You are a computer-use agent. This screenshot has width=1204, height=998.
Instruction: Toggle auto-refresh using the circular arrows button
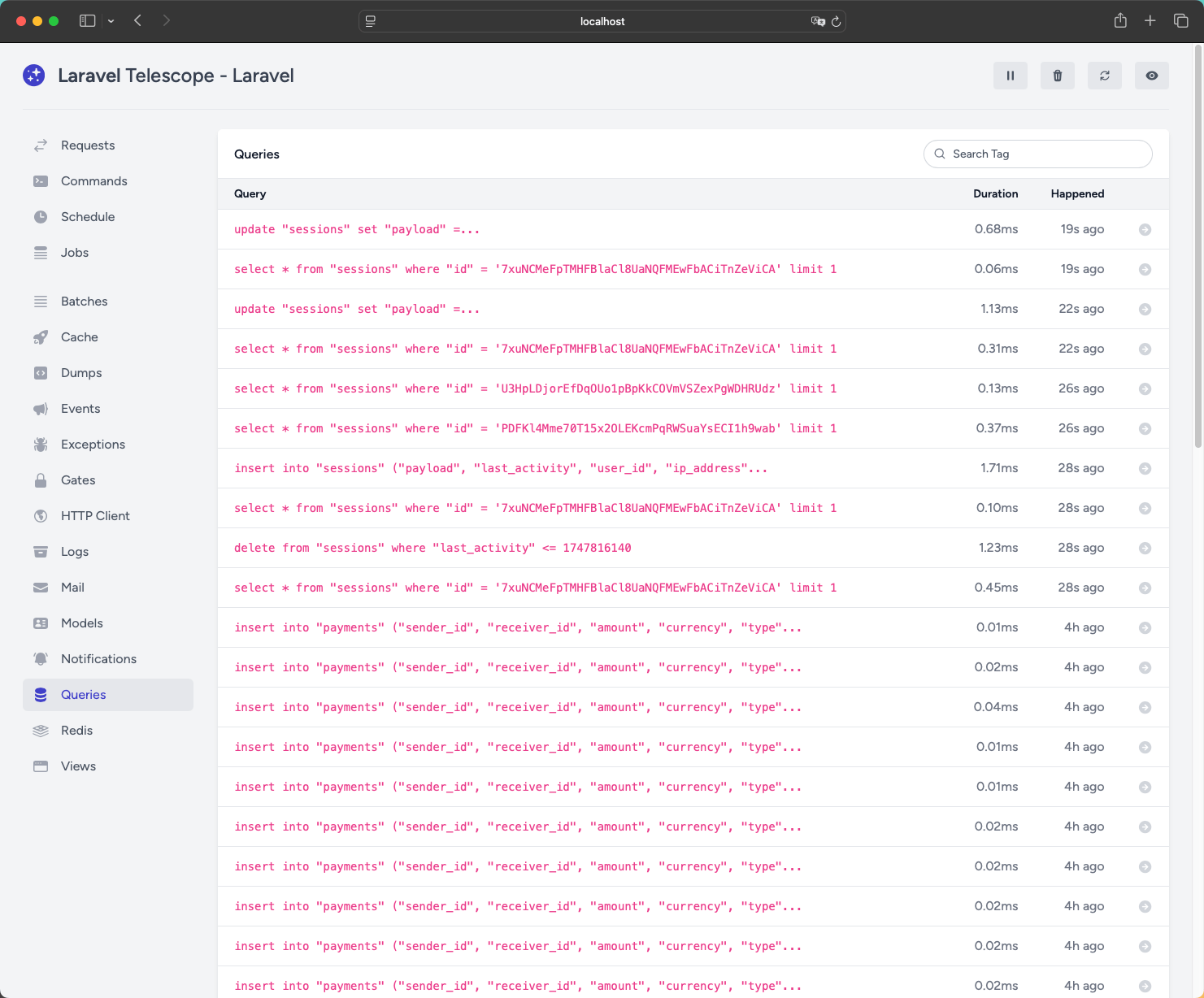(1105, 76)
